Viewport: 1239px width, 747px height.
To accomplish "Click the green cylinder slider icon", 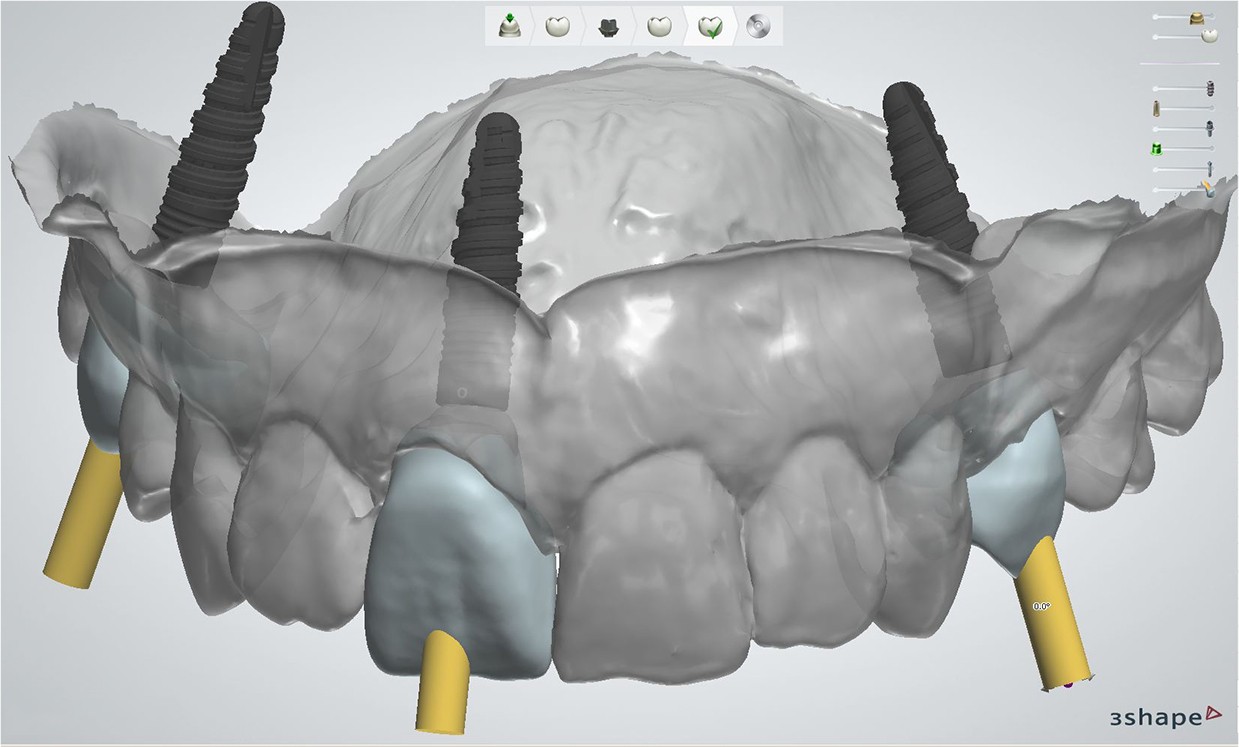I will pyautogui.click(x=1158, y=149).
